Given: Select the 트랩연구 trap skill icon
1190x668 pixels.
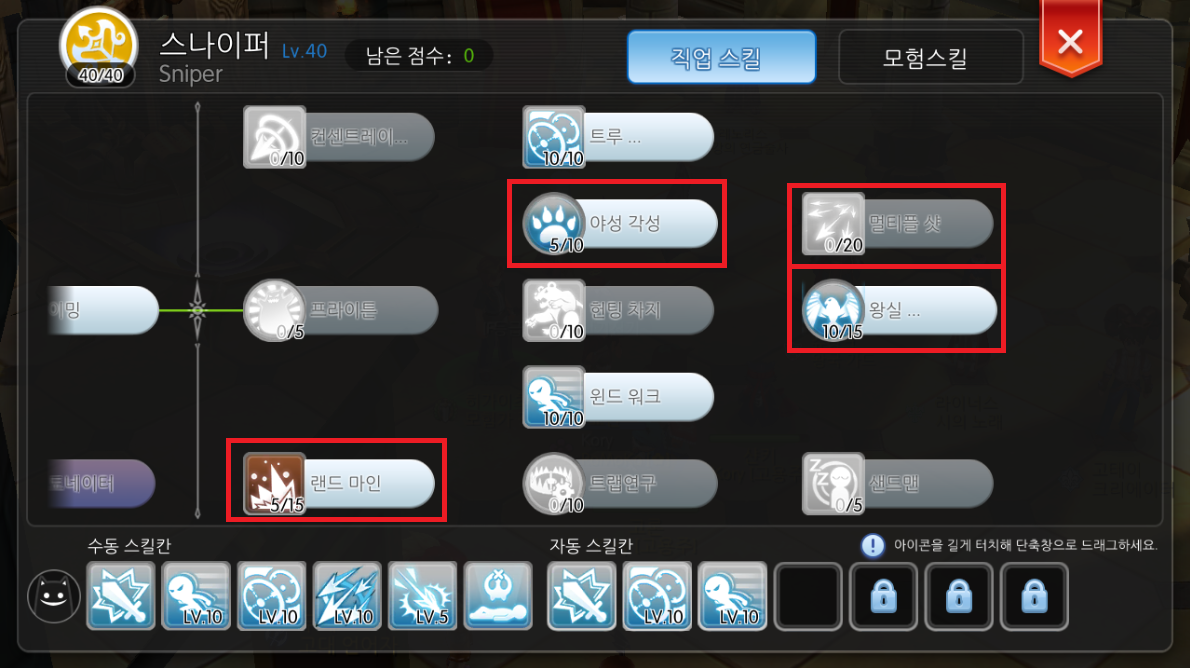Looking at the screenshot, I should 554,484.
